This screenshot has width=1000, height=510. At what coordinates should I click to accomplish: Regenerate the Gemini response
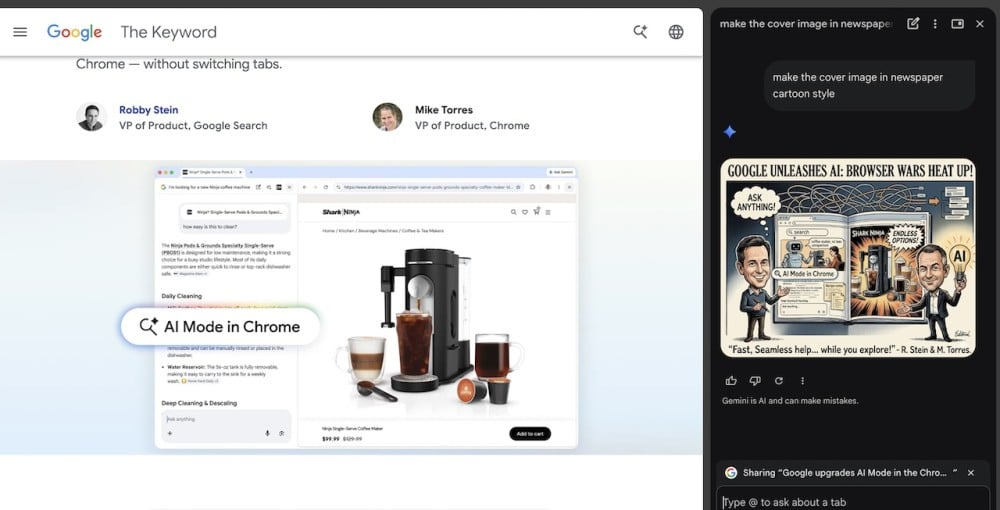[779, 381]
